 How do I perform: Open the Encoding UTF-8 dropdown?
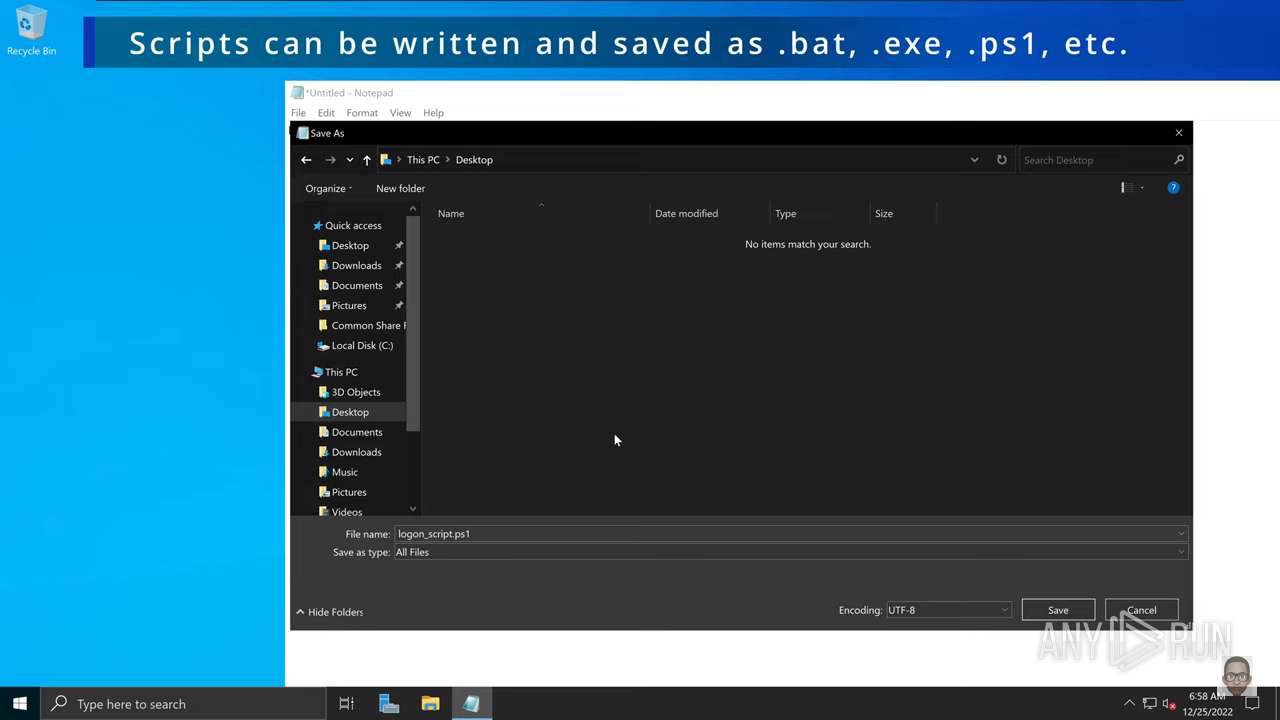click(x=948, y=610)
